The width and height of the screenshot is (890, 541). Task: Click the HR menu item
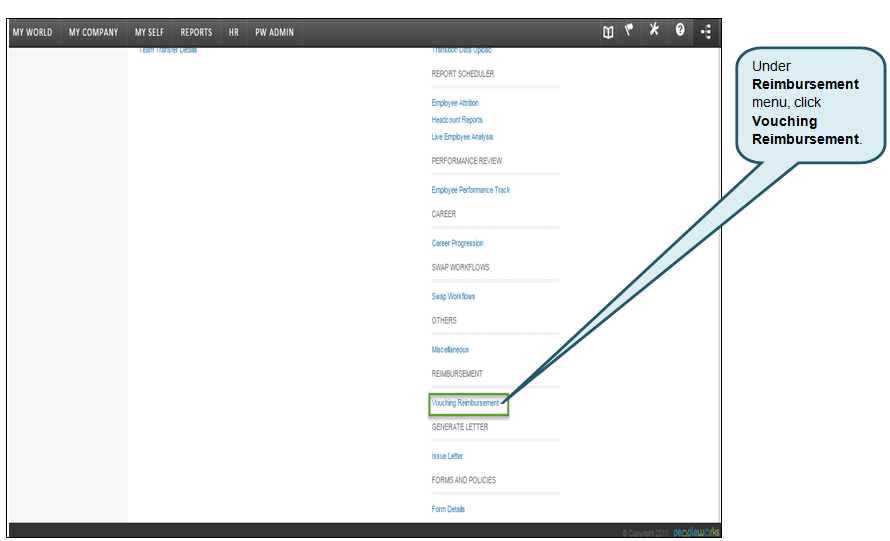pyautogui.click(x=233, y=32)
